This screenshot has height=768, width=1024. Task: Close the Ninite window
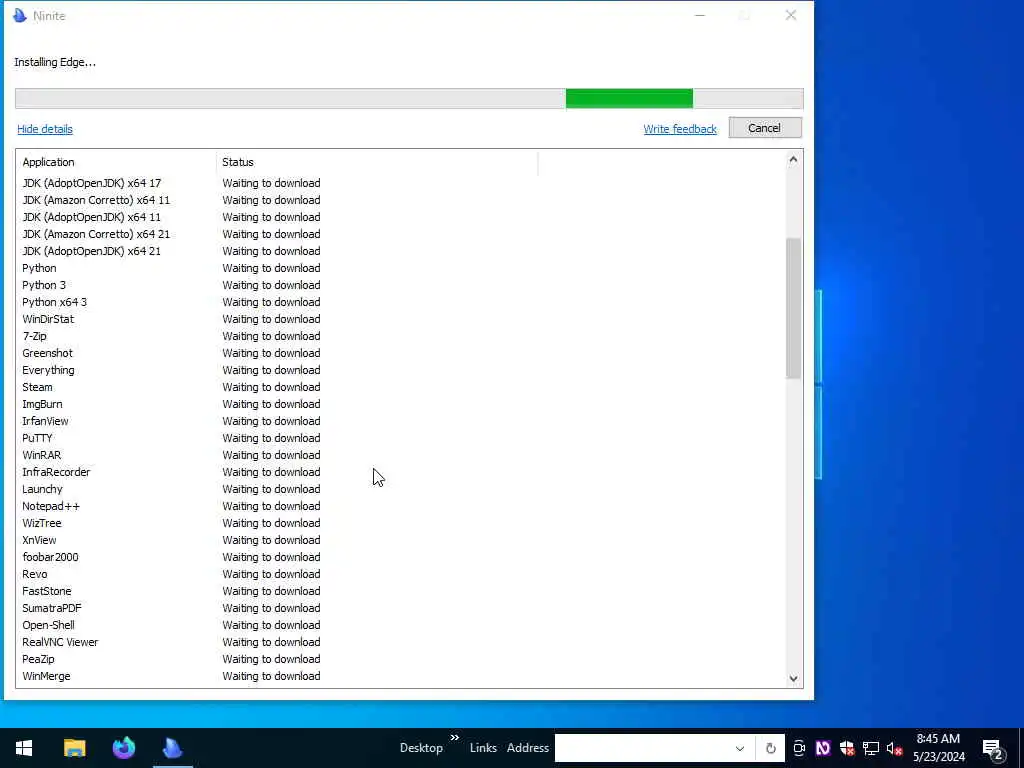coord(790,15)
